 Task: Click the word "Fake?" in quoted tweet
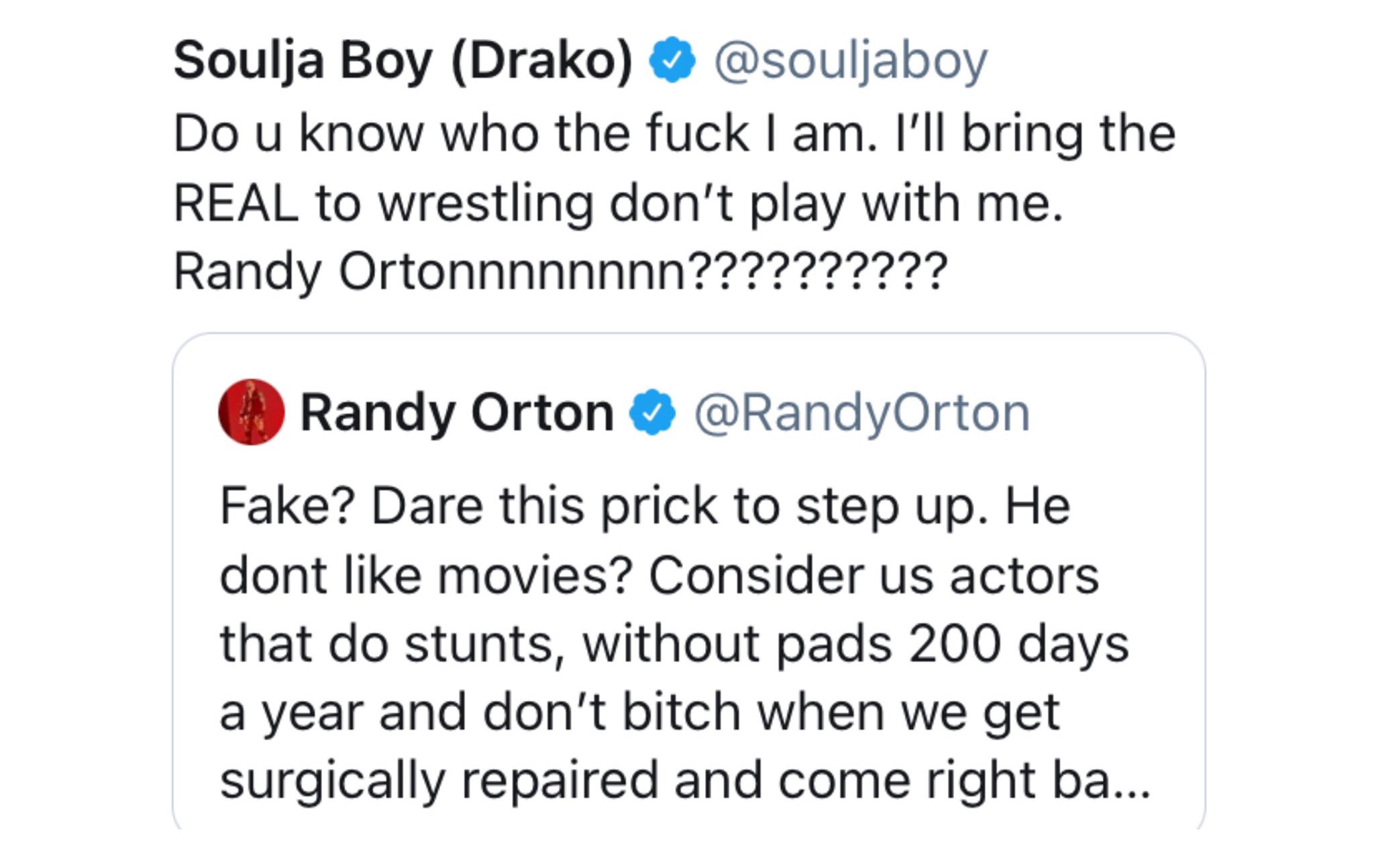pyautogui.click(x=286, y=506)
